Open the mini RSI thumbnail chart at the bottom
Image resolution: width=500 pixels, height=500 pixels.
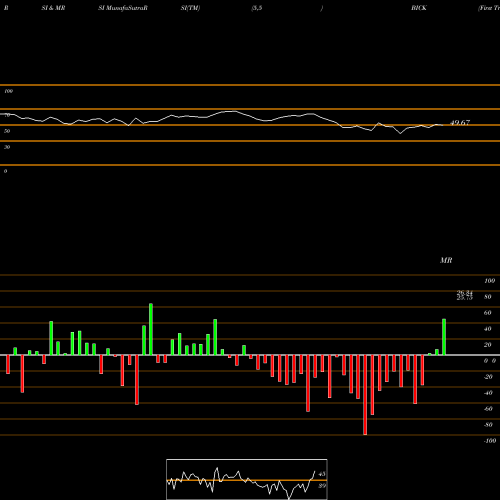247,479
